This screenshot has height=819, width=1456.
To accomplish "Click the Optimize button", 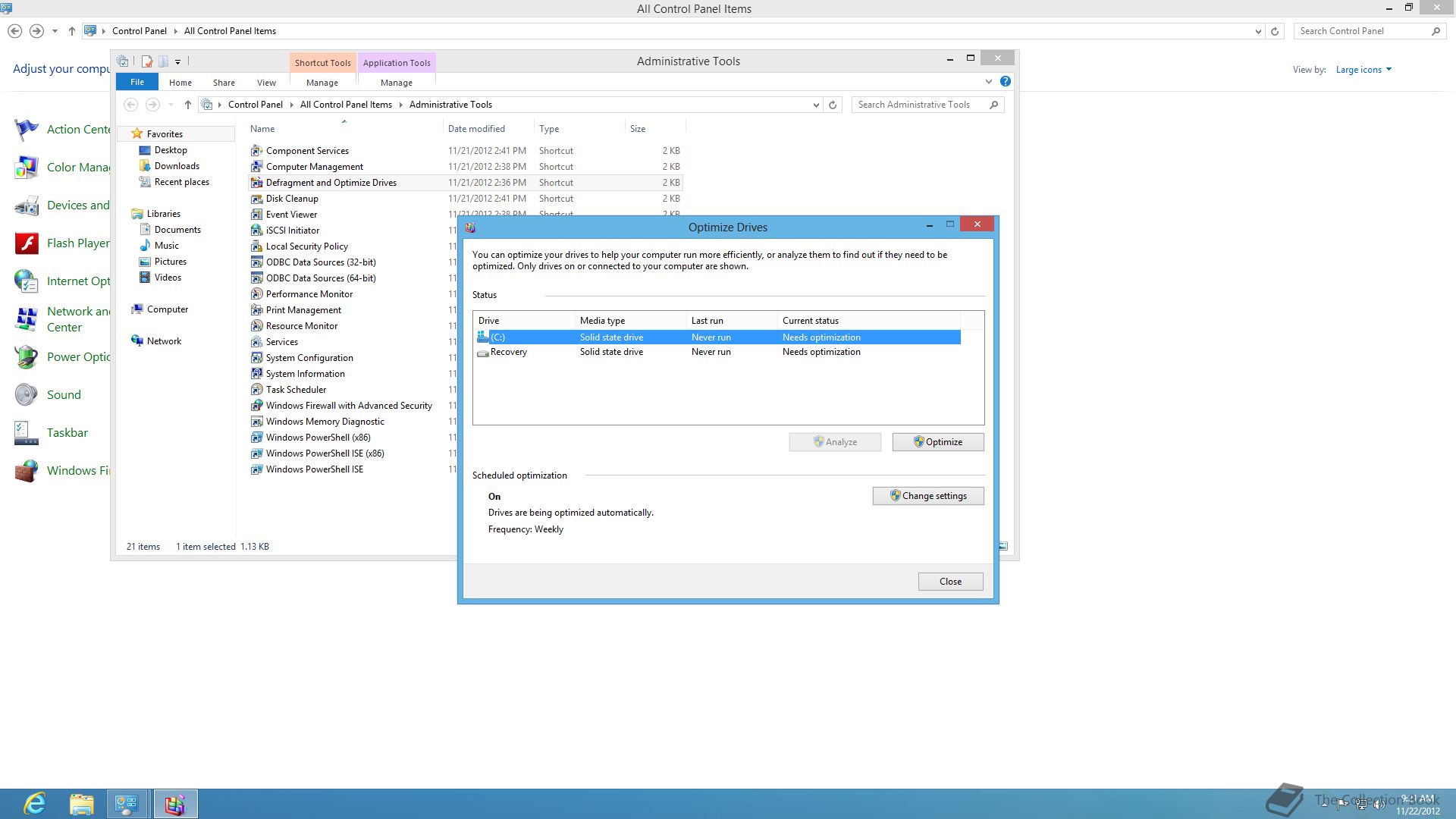I will [938, 442].
